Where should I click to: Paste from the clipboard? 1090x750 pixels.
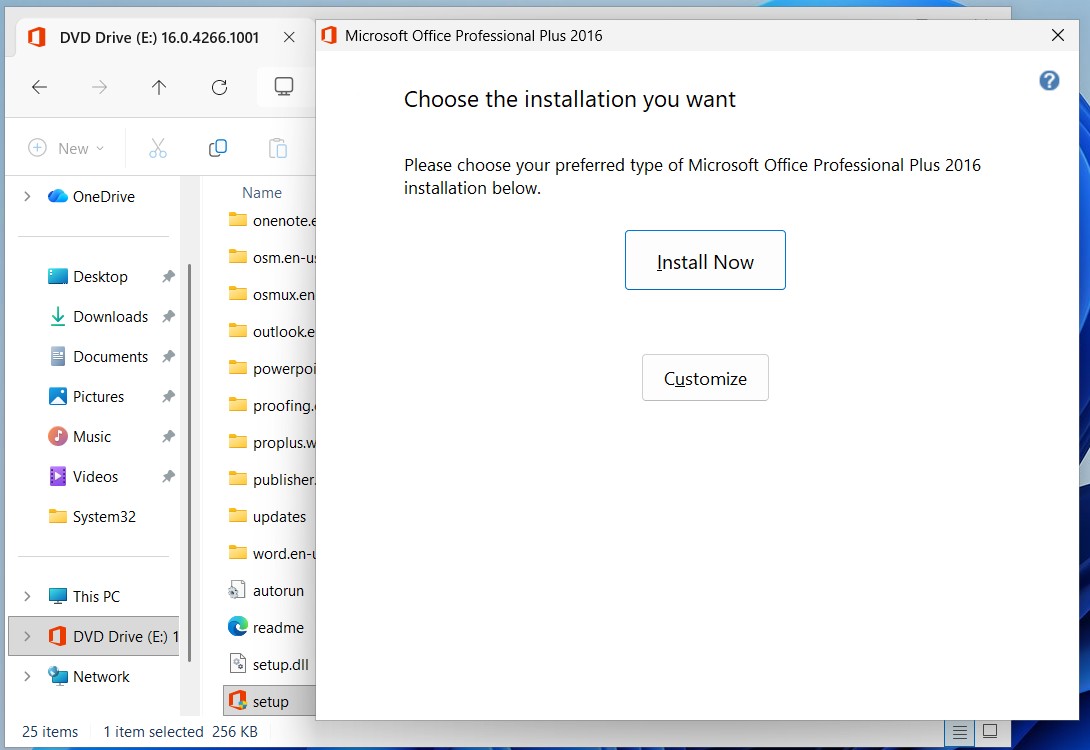(277, 146)
